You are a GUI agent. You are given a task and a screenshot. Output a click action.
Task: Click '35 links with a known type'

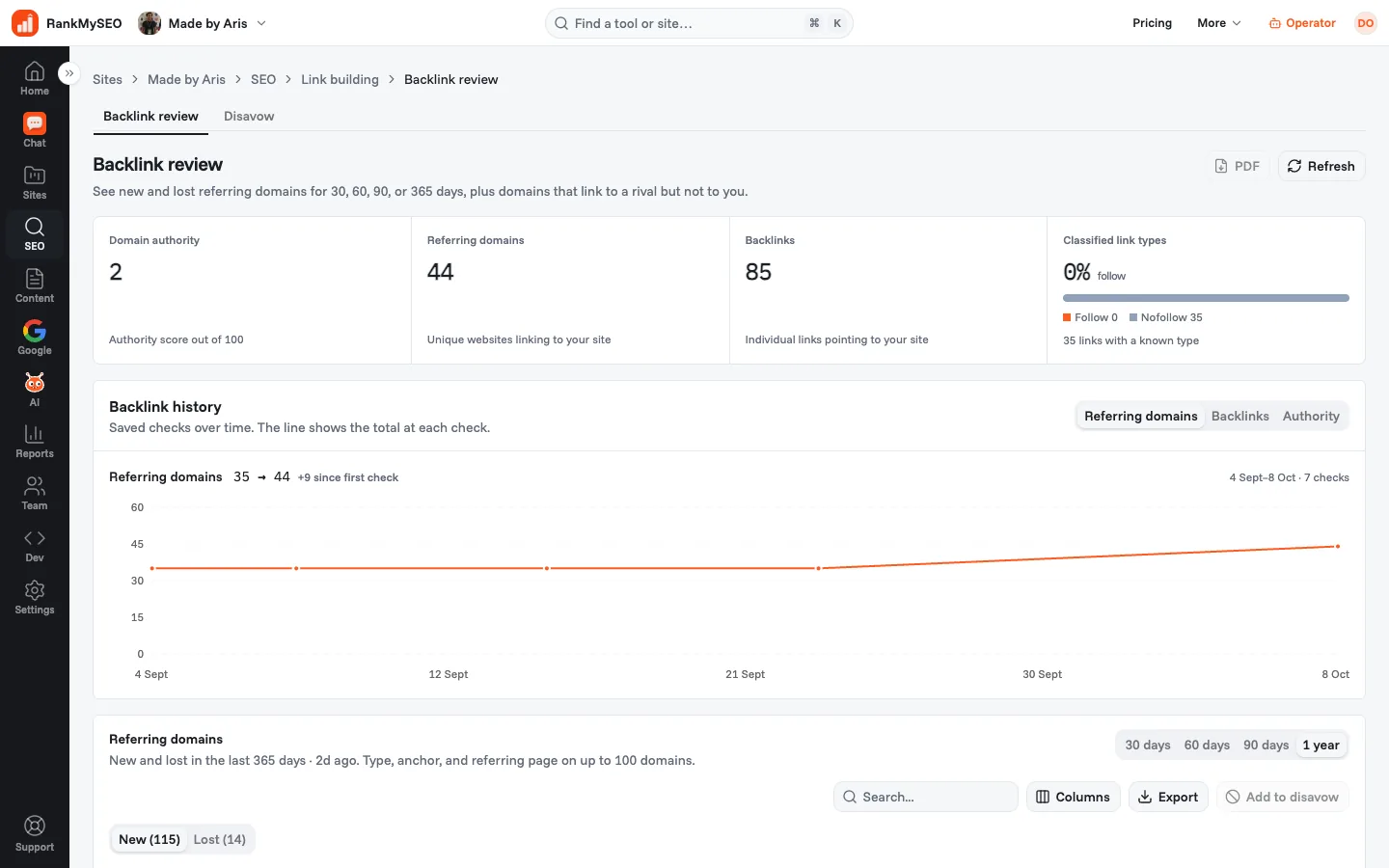(1130, 340)
